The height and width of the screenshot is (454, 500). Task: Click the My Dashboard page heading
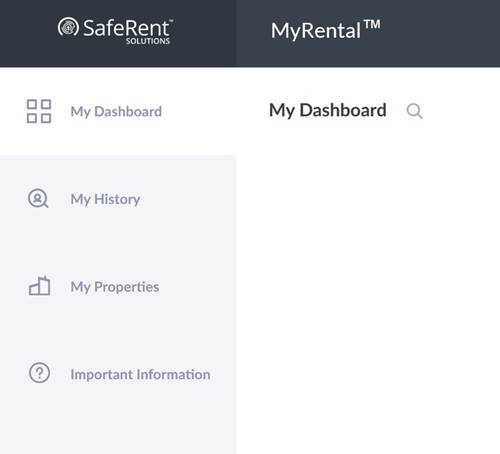[x=328, y=110]
